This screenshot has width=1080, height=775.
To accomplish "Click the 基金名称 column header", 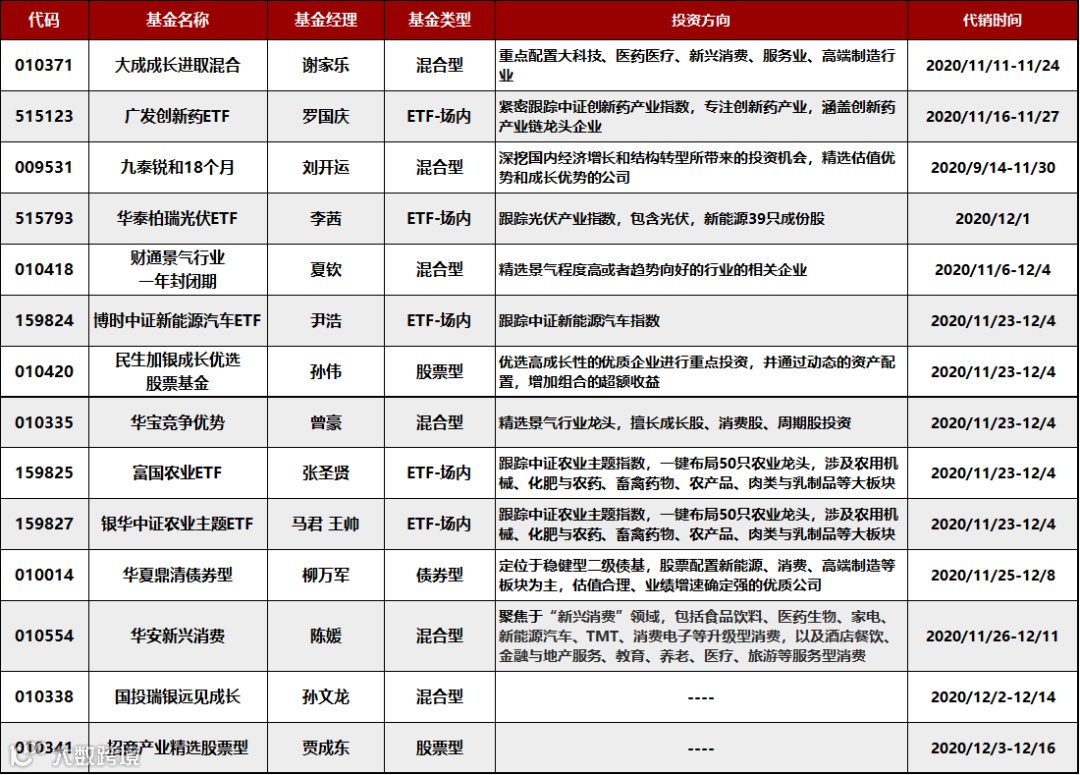I will pos(178,20).
